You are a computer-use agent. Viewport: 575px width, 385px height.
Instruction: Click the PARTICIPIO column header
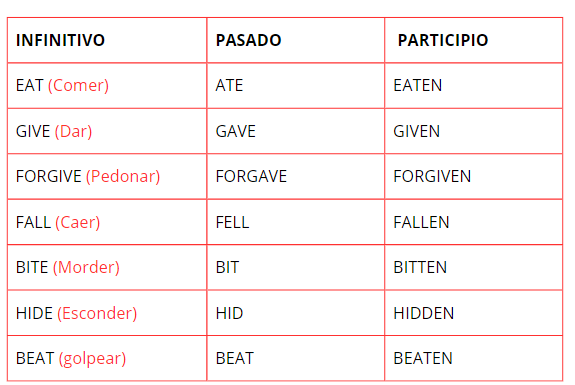click(473, 40)
